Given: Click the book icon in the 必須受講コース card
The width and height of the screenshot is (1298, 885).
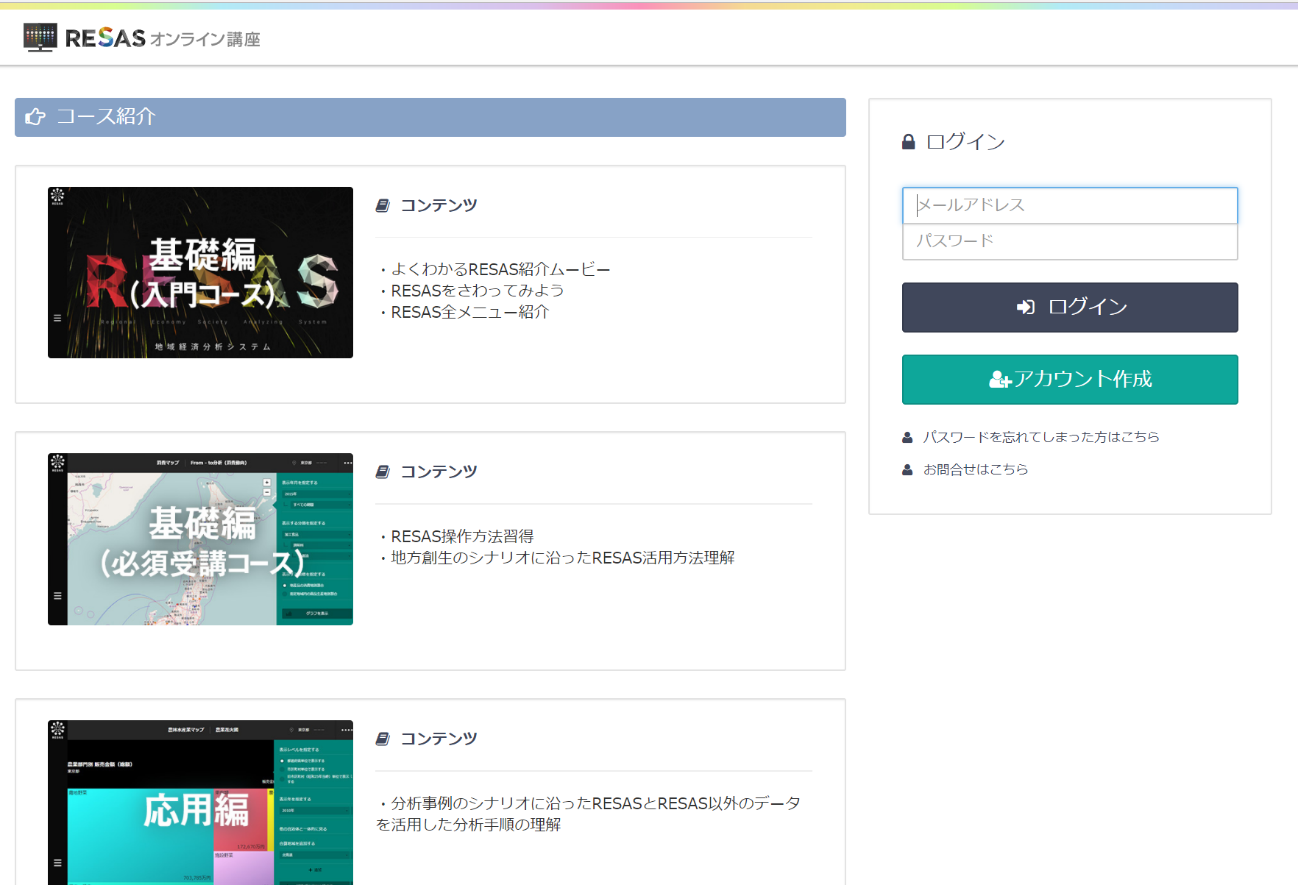Looking at the screenshot, I should [382, 472].
